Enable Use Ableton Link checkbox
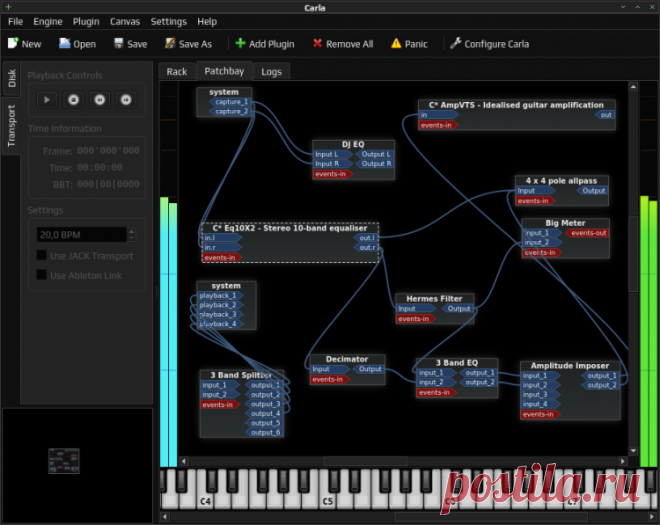This screenshot has width=660, height=525. [42, 275]
